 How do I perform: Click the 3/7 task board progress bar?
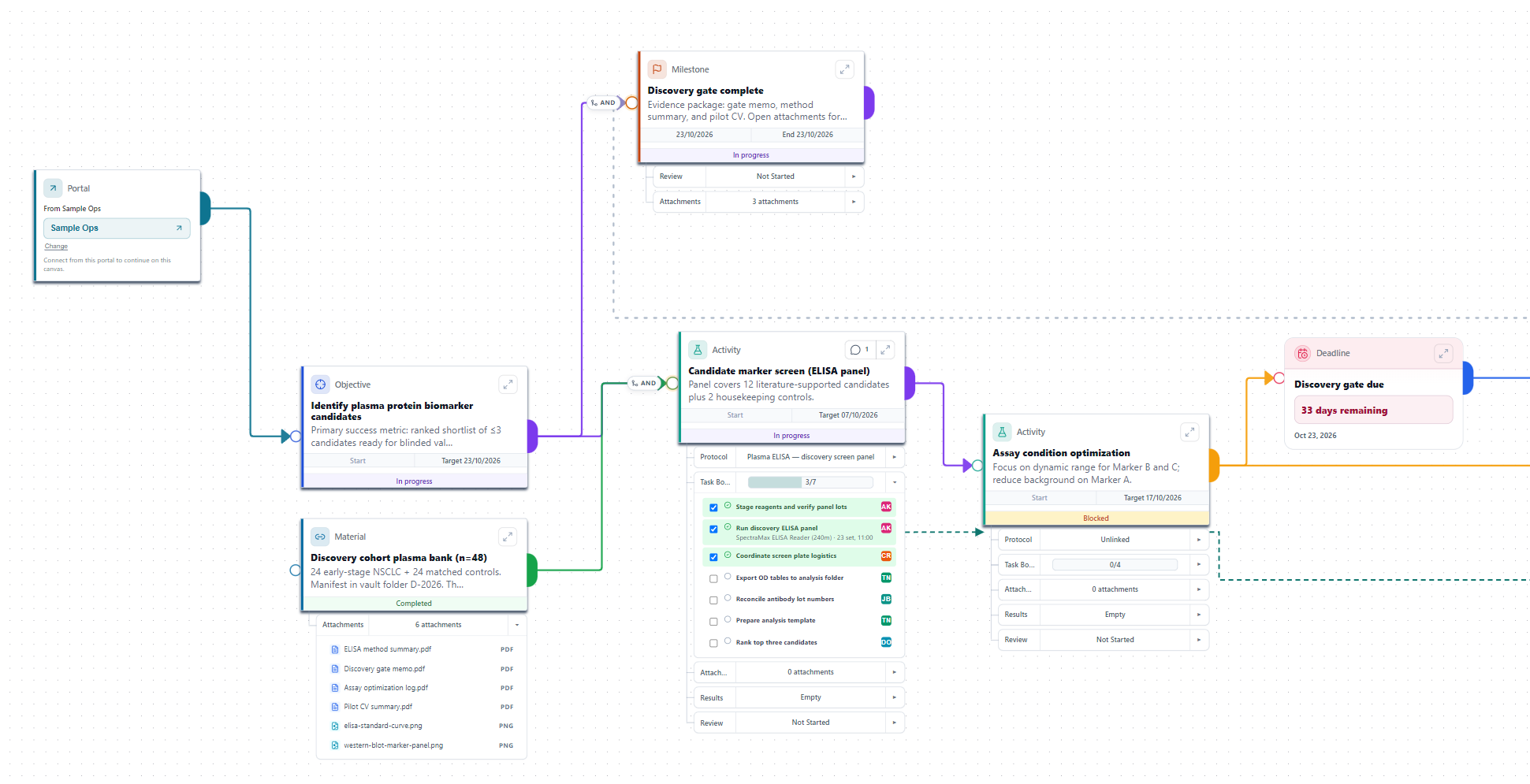810,482
